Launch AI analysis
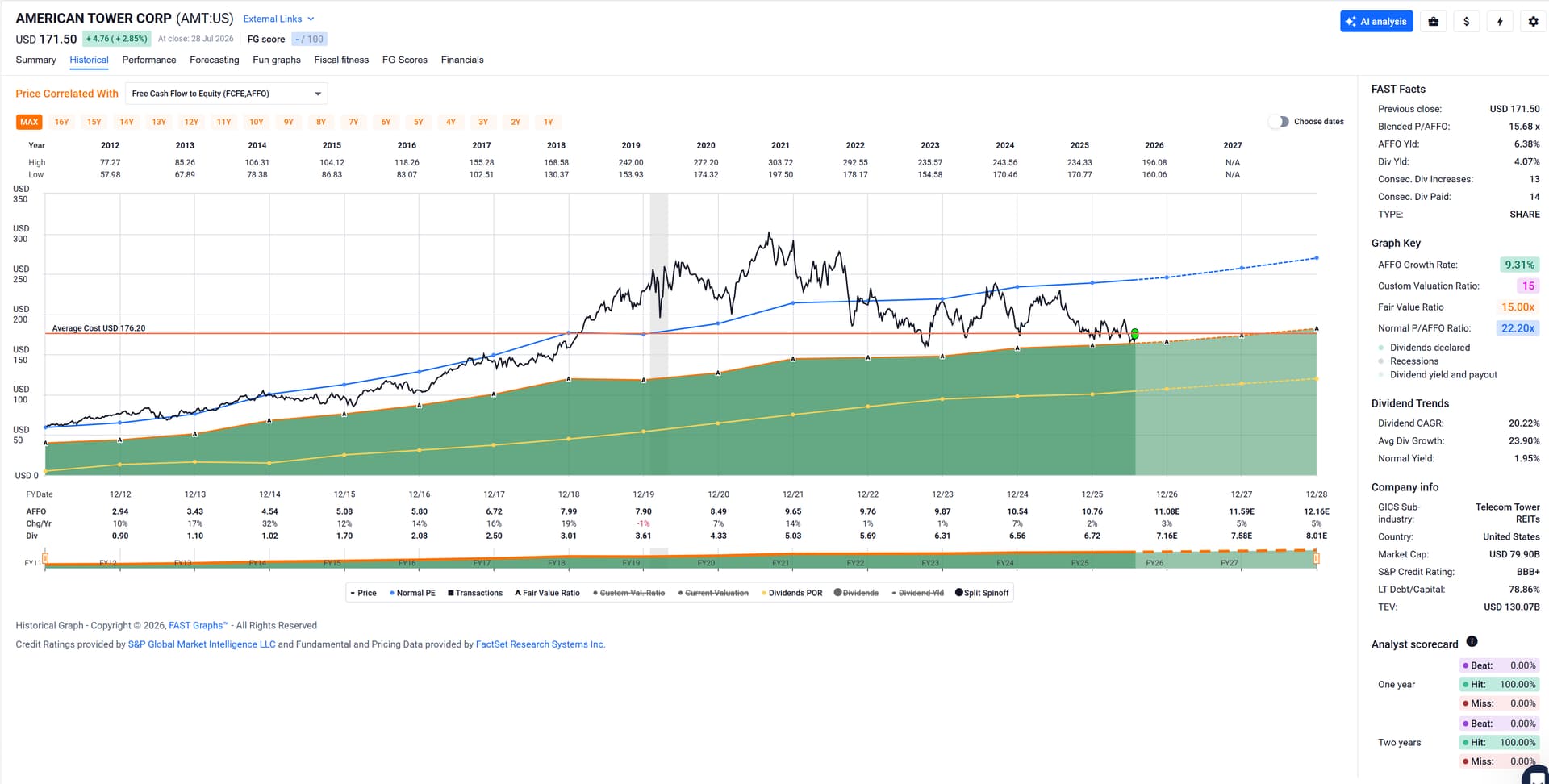Viewport: 1549px width, 784px height. tap(1376, 22)
